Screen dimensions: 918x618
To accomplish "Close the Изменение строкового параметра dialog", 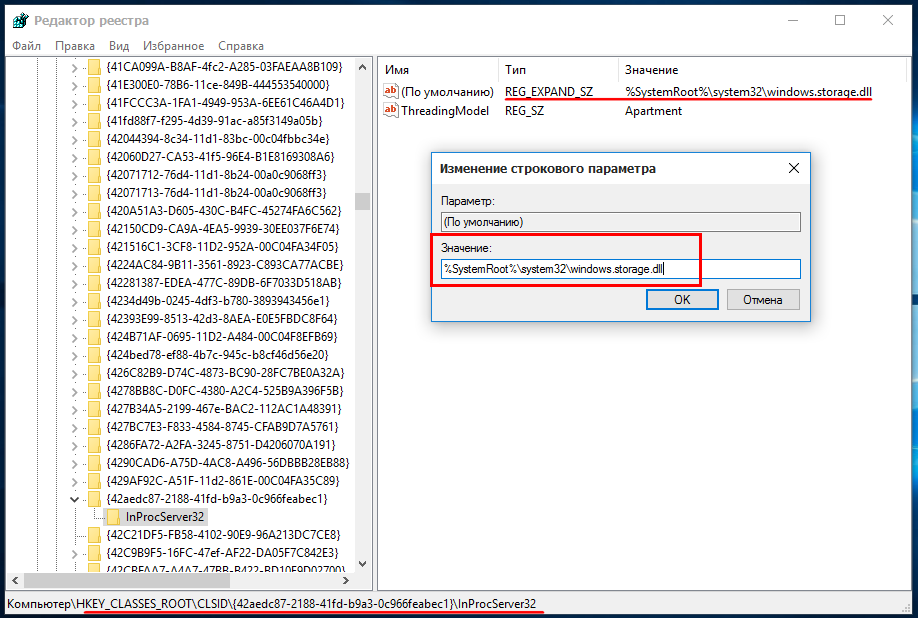I will tap(794, 169).
